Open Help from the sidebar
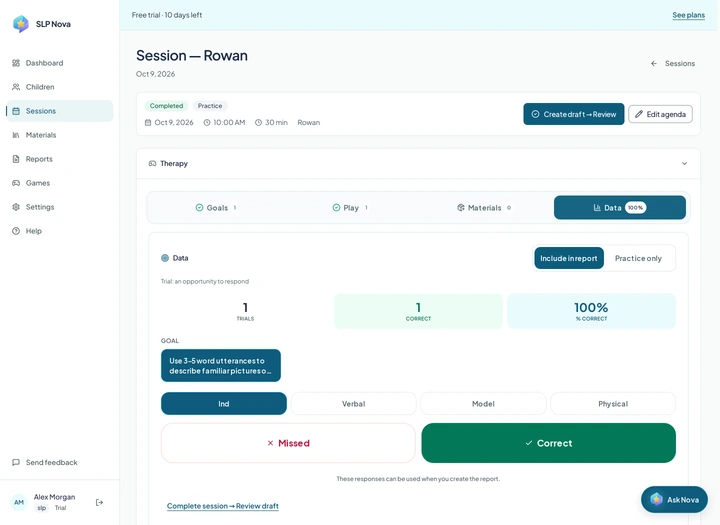This screenshot has width=720, height=525. point(60,231)
